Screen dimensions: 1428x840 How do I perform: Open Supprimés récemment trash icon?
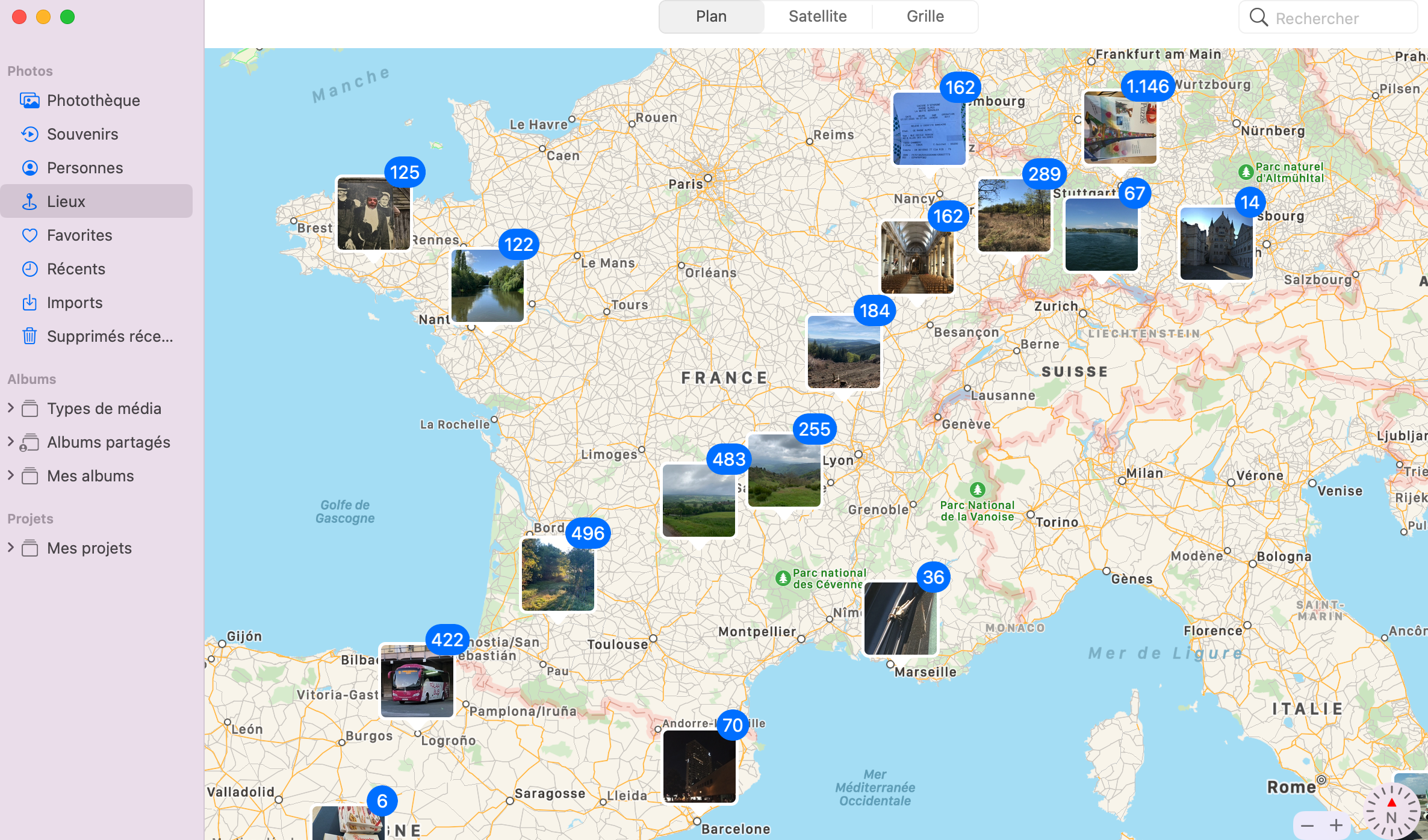point(29,336)
